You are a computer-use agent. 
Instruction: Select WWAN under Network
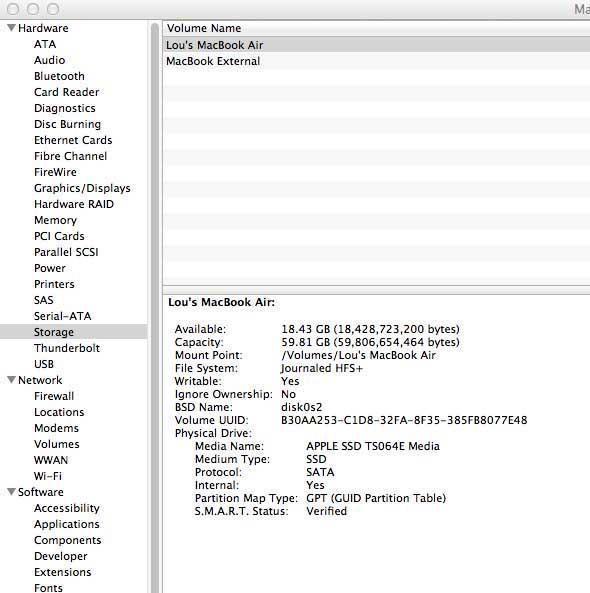[51, 460]
